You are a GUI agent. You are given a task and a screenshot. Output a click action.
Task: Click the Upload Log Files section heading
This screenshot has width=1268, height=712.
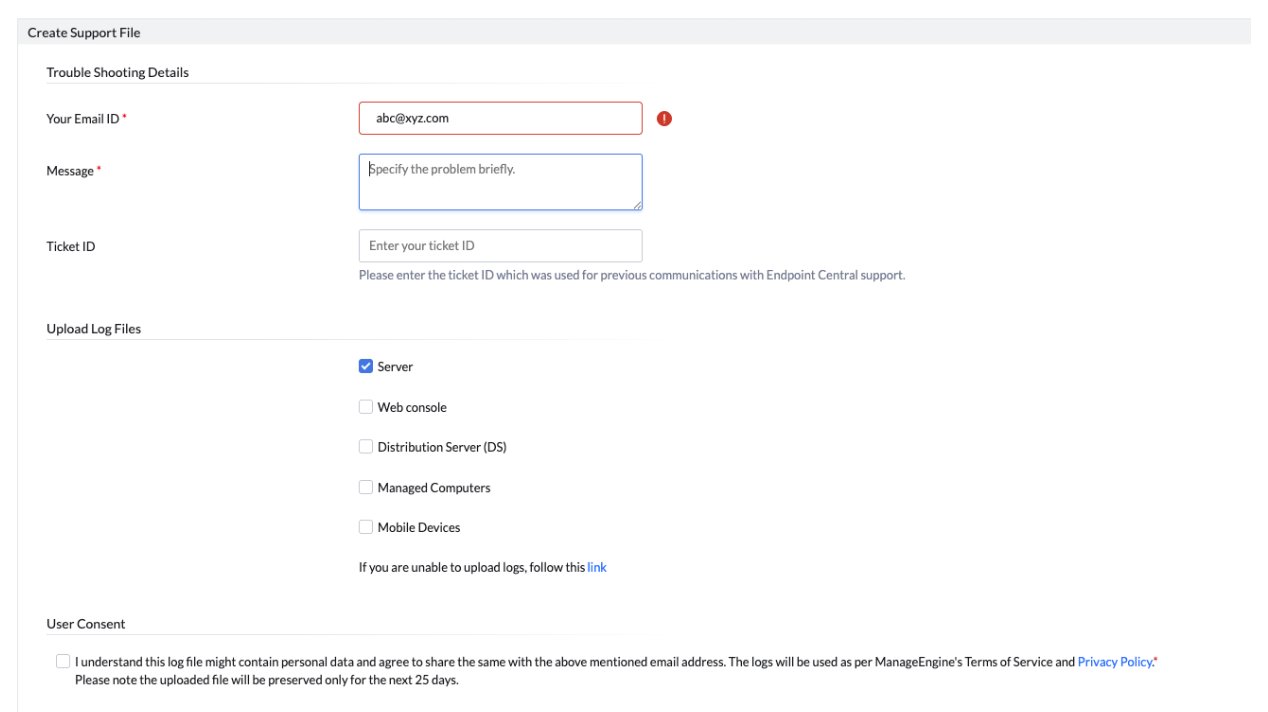click(93, 328)
